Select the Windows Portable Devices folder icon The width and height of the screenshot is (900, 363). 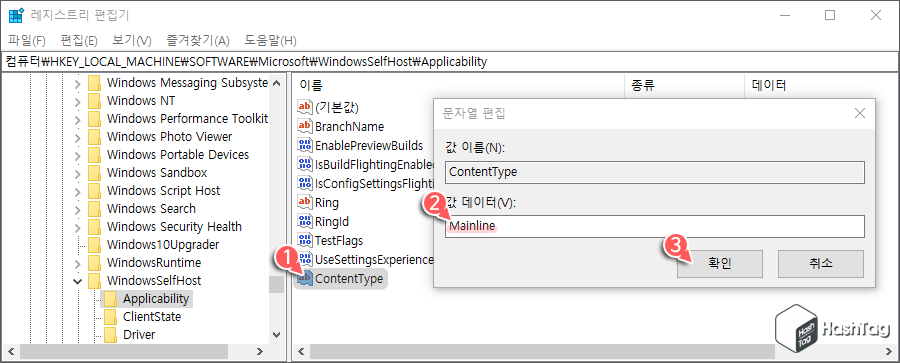pyautogui.click(x=95, y=155)
